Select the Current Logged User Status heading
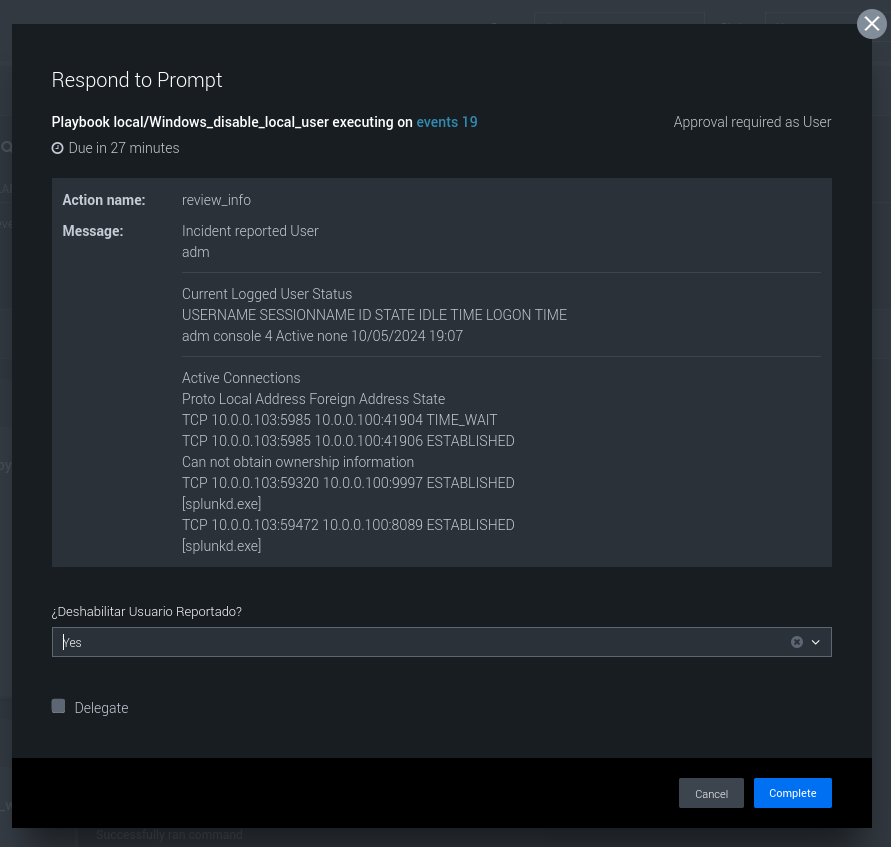 tap(267, 294)
